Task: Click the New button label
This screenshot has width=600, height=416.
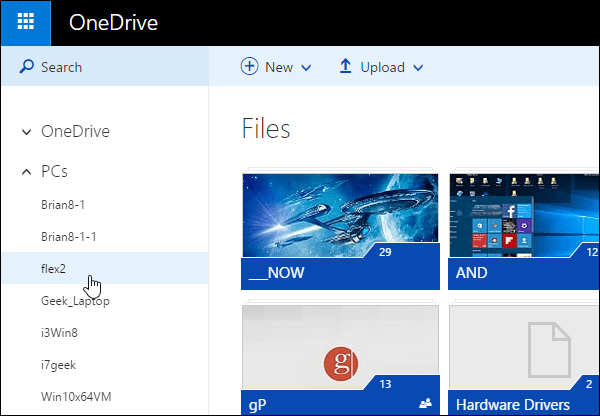Action: (x=279, y=67)
